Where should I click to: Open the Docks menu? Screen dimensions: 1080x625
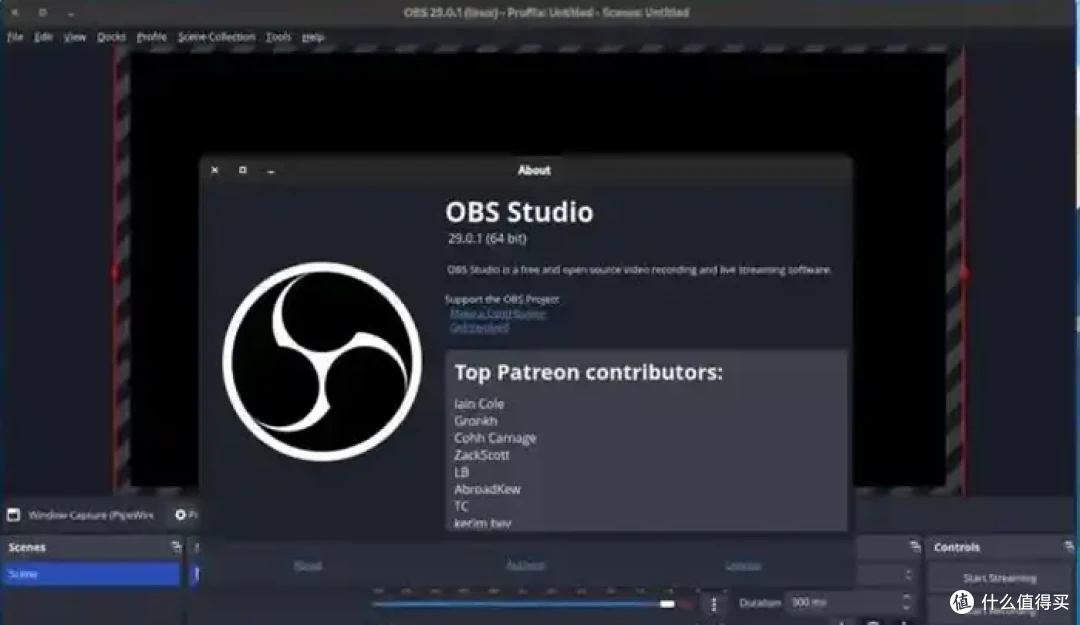(x=112, y=37)
